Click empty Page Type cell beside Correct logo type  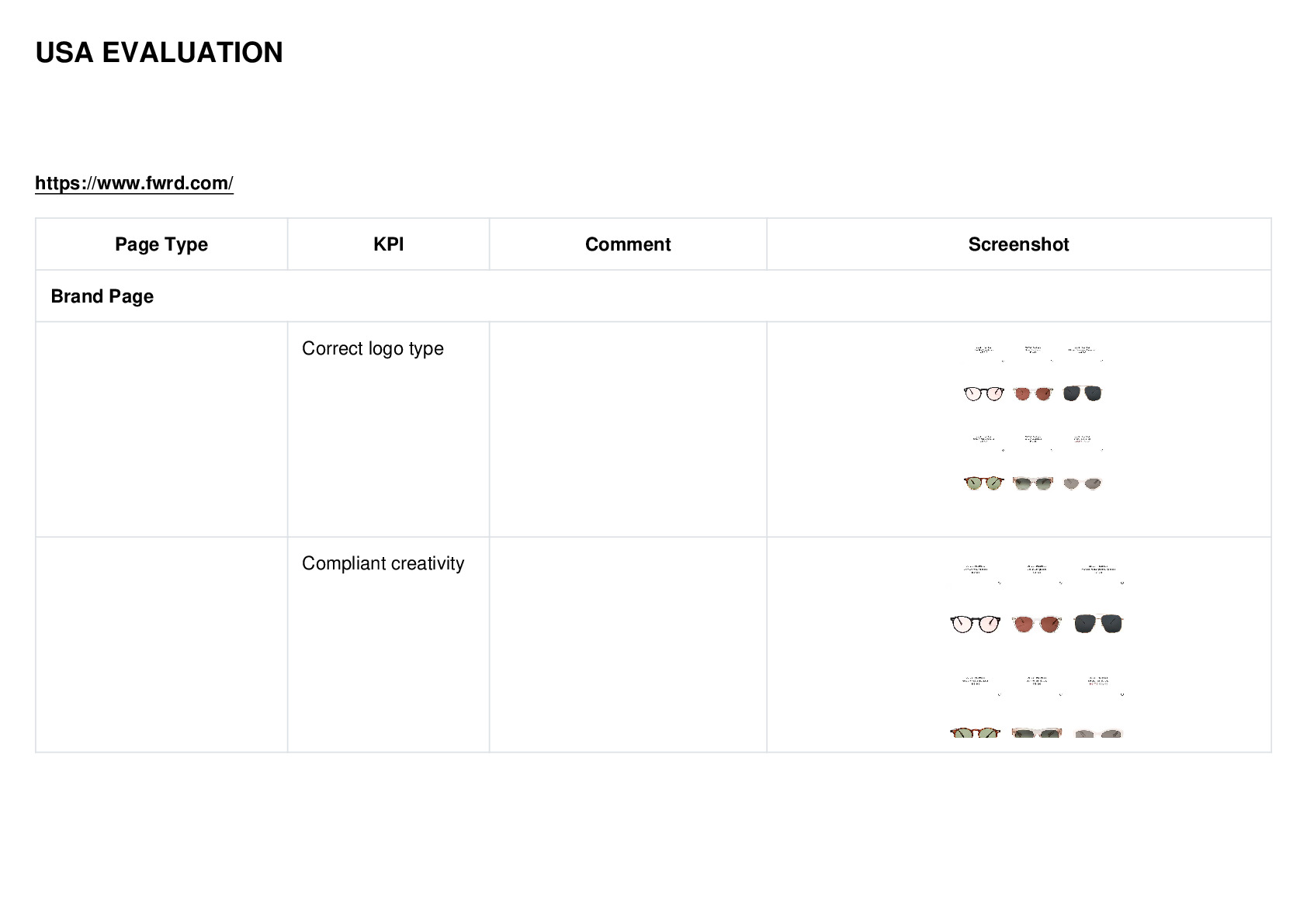(161, 429)
